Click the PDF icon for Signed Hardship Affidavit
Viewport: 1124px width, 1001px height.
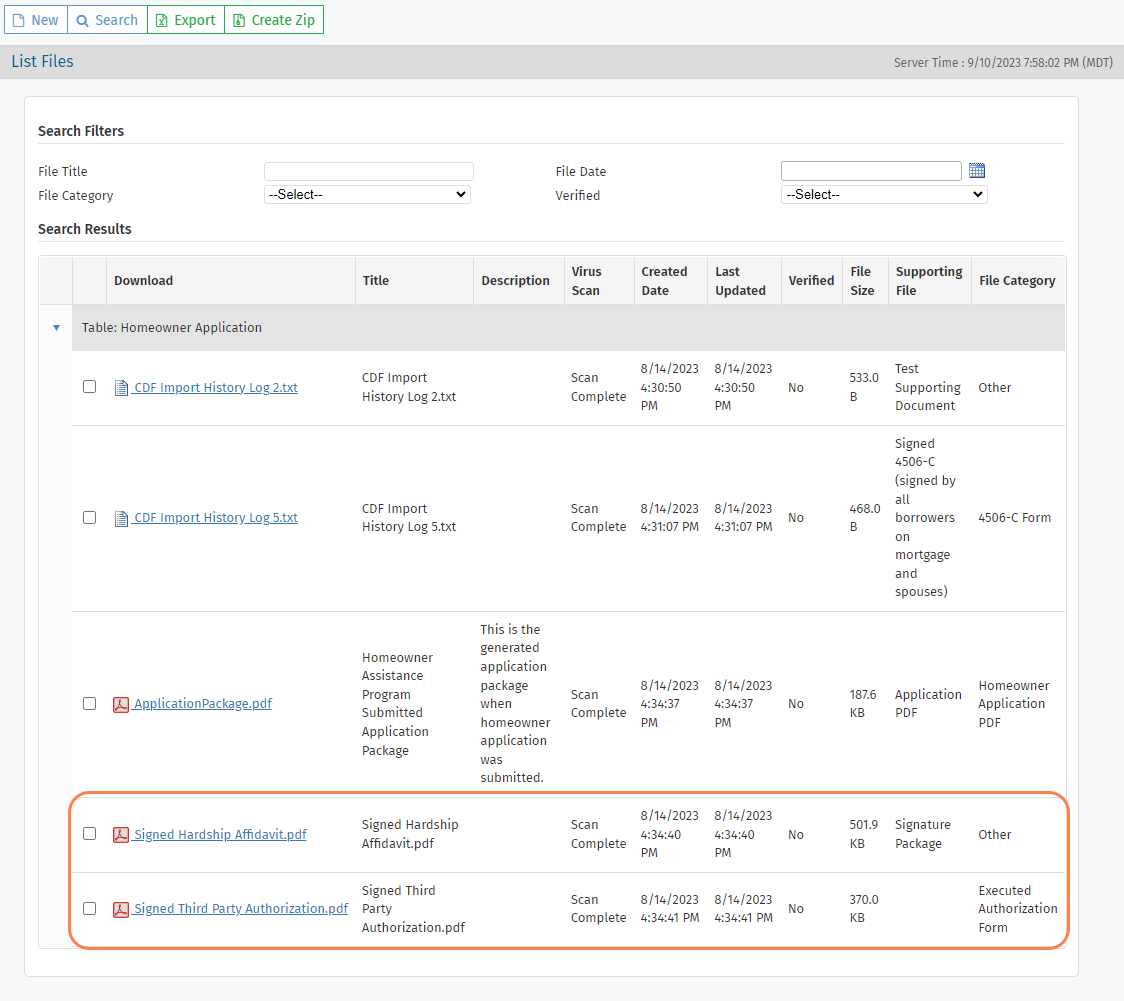point(121,835)
